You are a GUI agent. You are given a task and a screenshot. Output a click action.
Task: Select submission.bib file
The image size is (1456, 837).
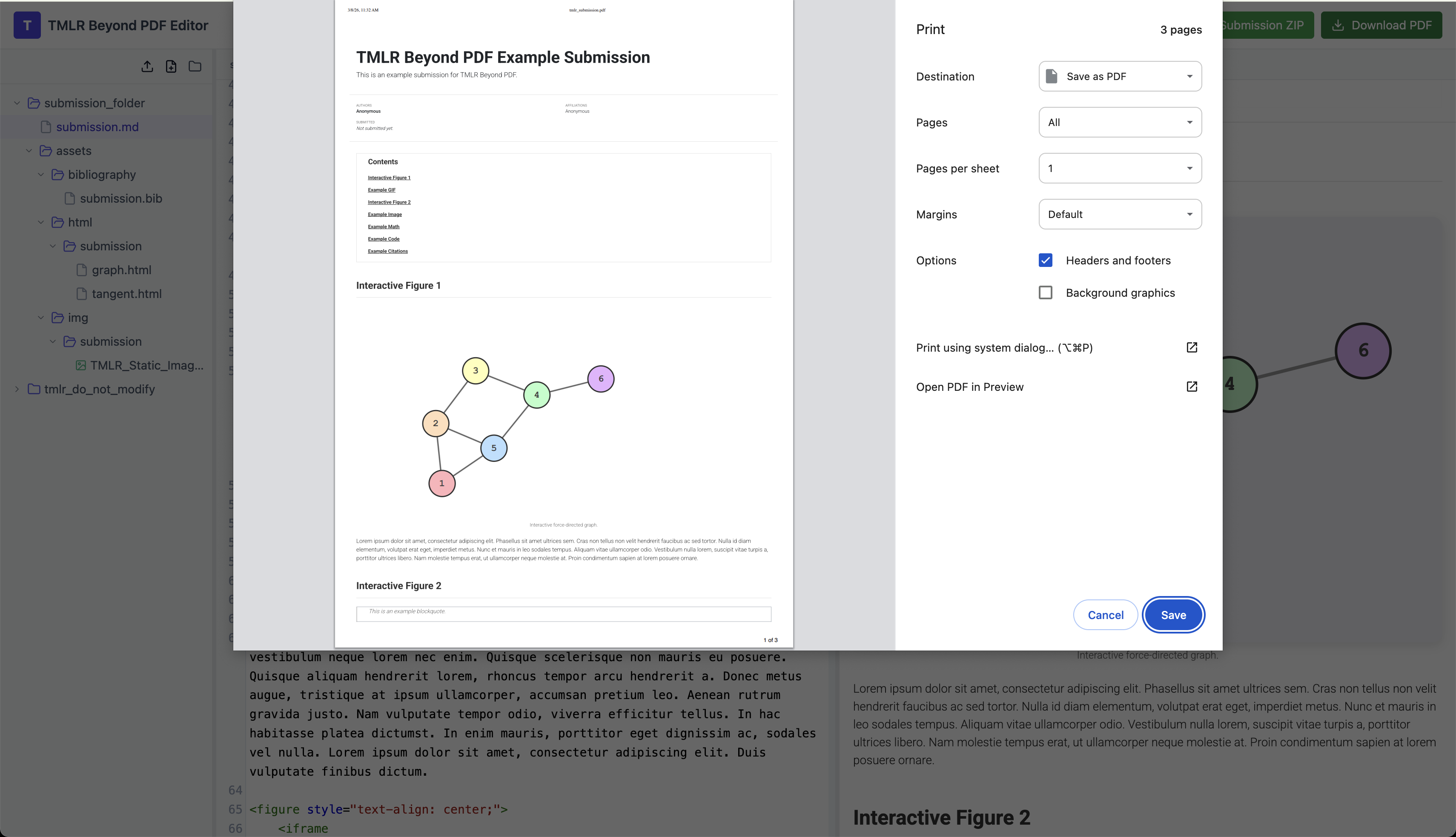pos(121,198)
